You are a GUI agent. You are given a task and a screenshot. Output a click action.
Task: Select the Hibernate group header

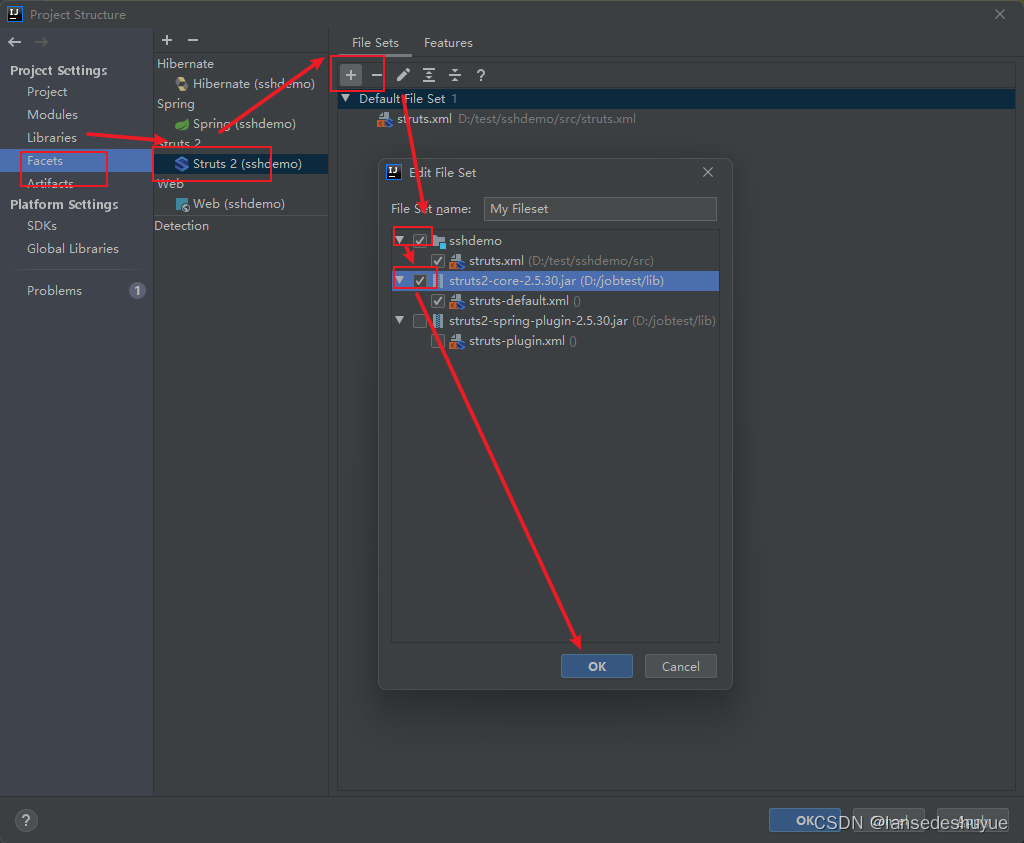[x=185, y=64]
